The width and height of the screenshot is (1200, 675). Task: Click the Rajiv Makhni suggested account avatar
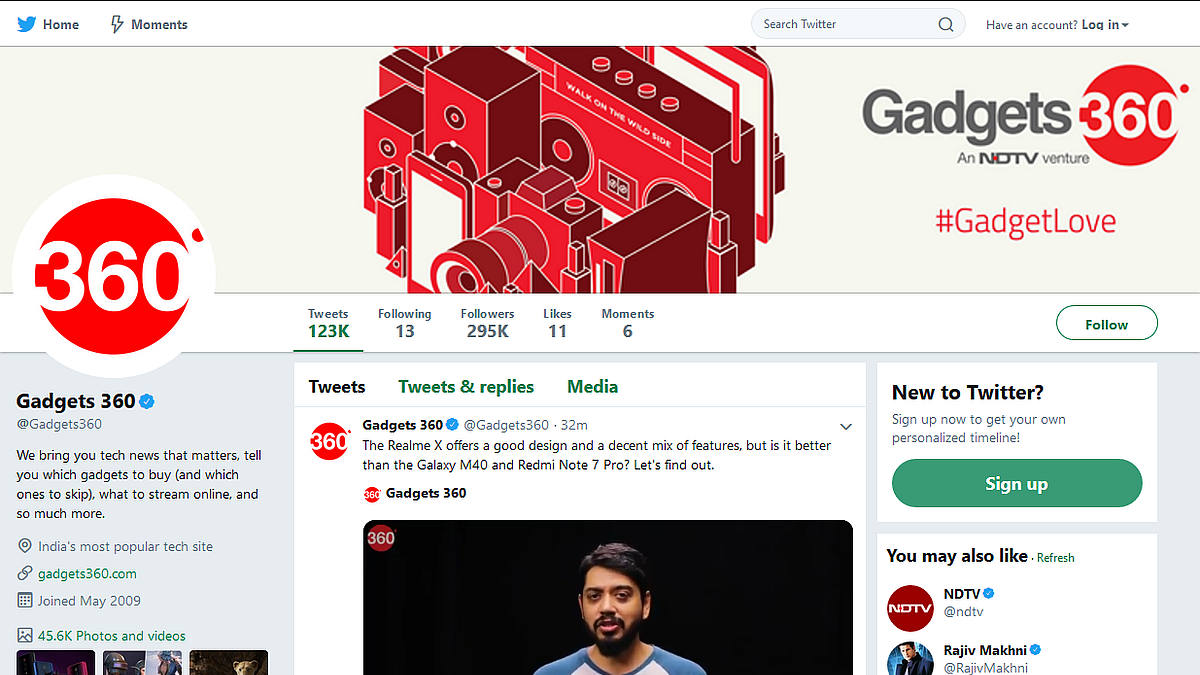point(910,658)
